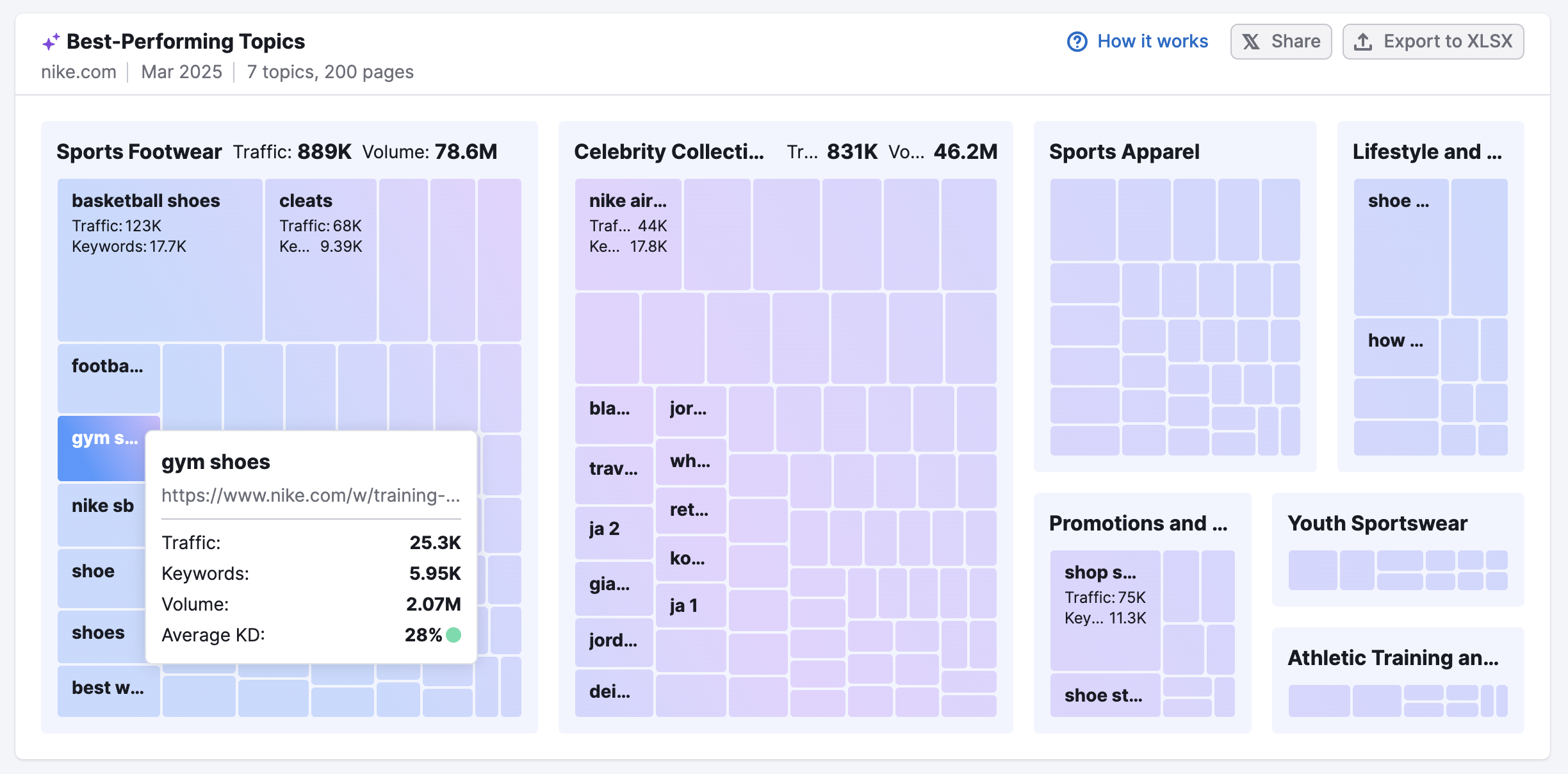
Task: Select the basketball shoes treemap tile
Action: [x=159, y=259]
